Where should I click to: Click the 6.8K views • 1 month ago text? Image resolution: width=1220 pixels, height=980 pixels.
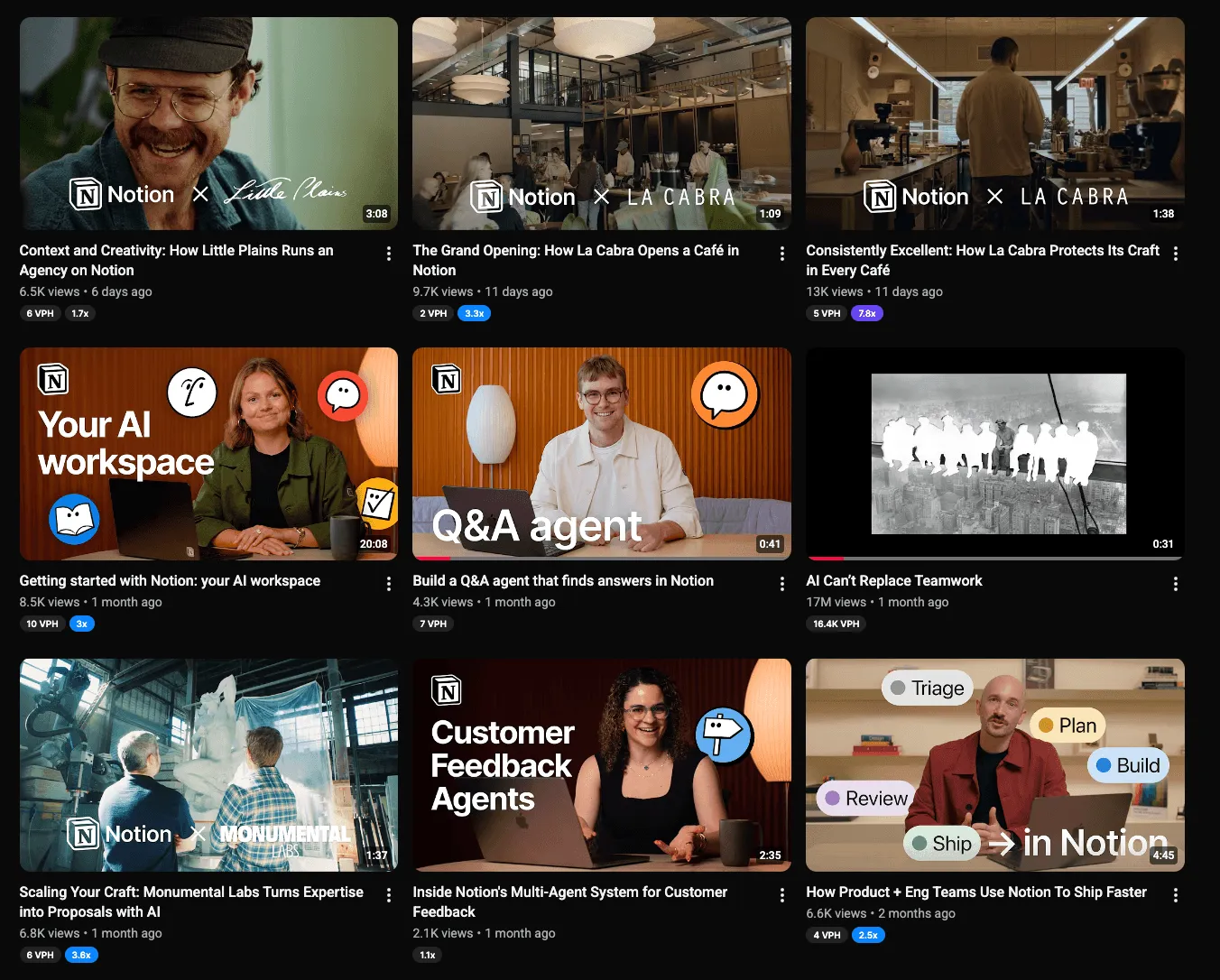click(x=91, y=933)
